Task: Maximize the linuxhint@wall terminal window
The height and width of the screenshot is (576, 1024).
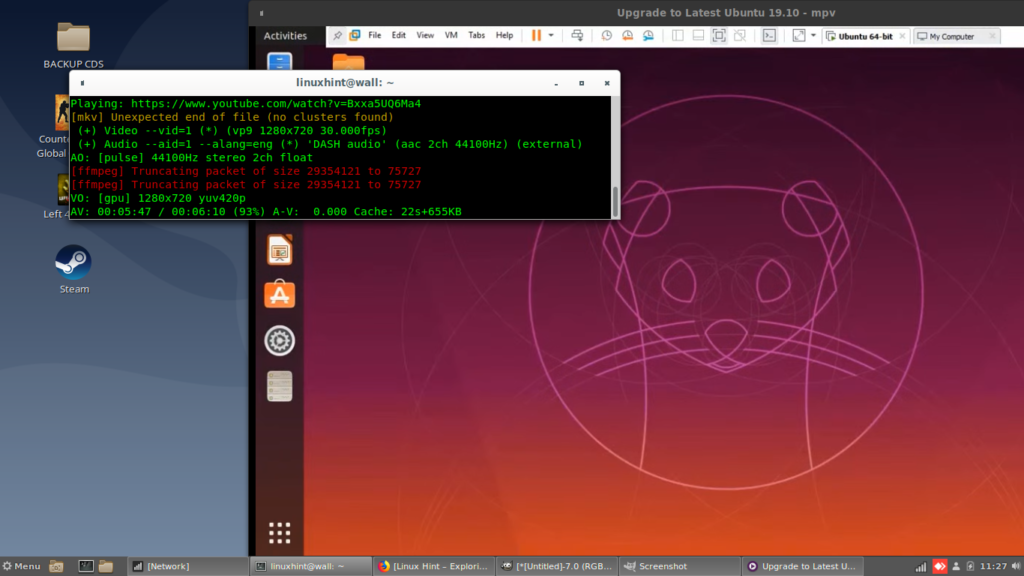Action: click(x=581, y=83)
